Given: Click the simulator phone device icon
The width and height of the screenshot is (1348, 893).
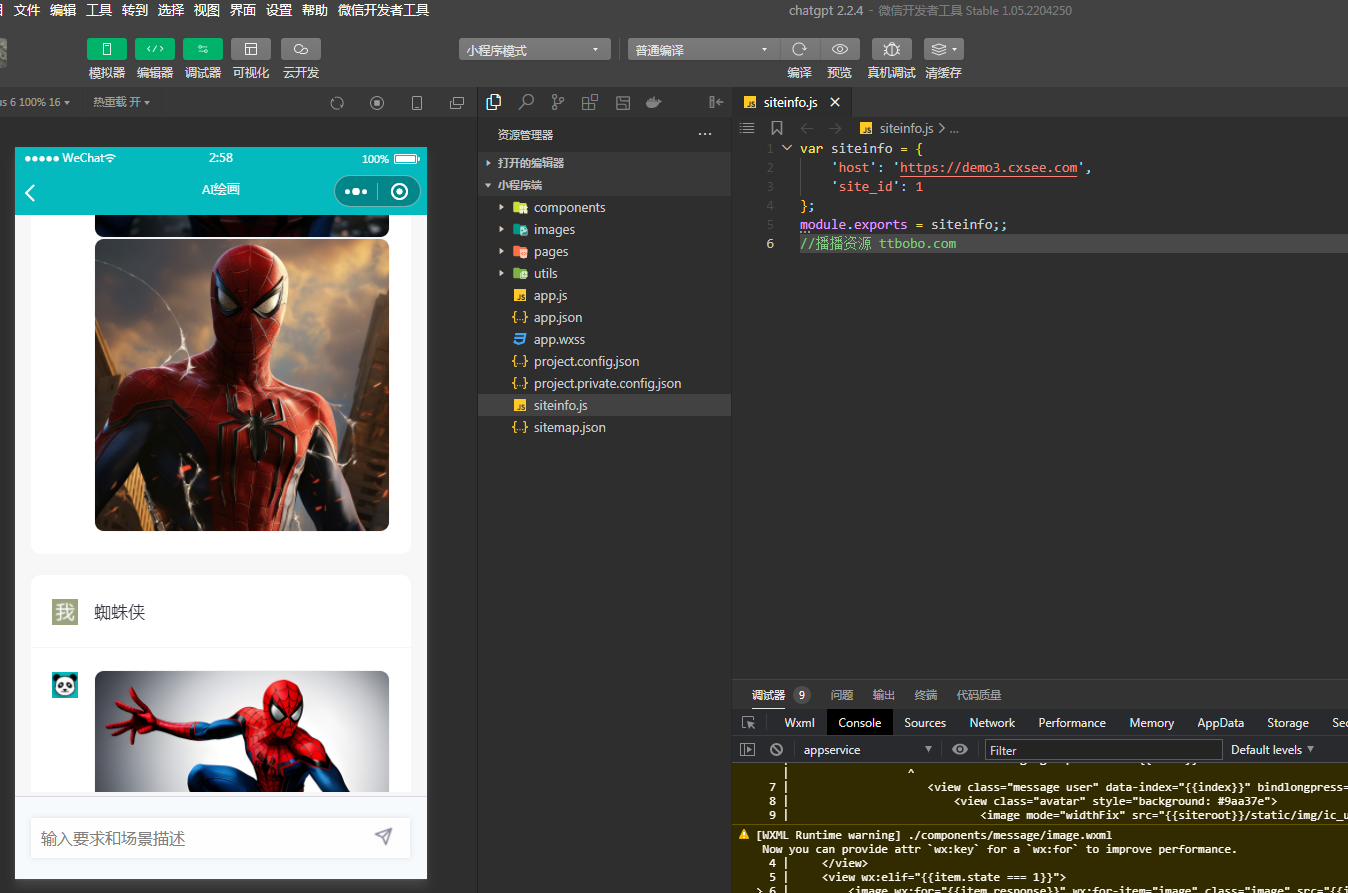Looking at the screenshot, I should [417, 102].
